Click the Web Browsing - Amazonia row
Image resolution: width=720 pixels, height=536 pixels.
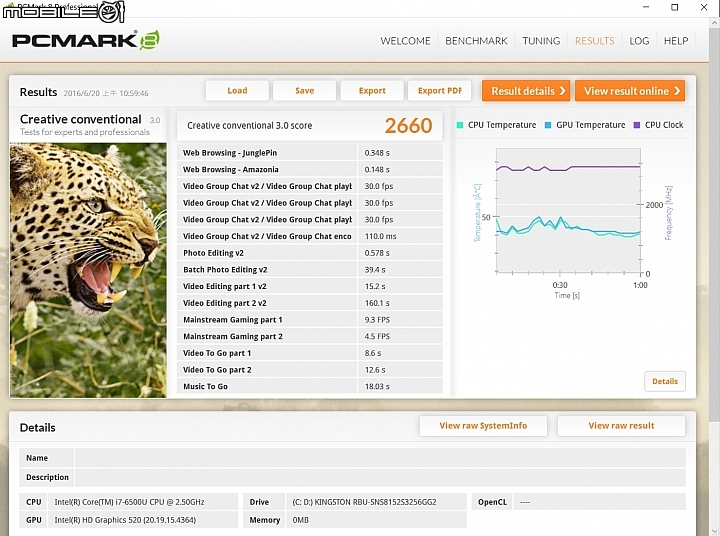[309, 169]
